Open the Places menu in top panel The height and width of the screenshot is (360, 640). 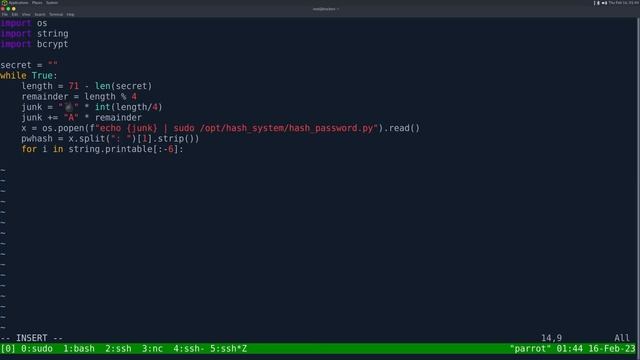tap(37, 3)
